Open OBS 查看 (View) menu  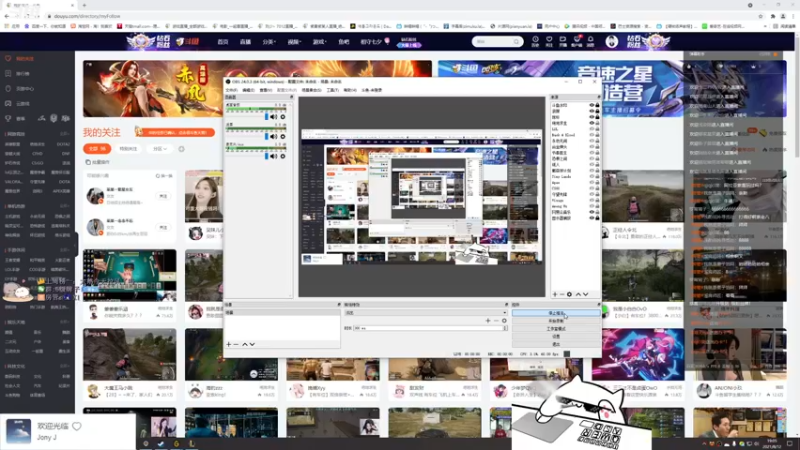266,90
